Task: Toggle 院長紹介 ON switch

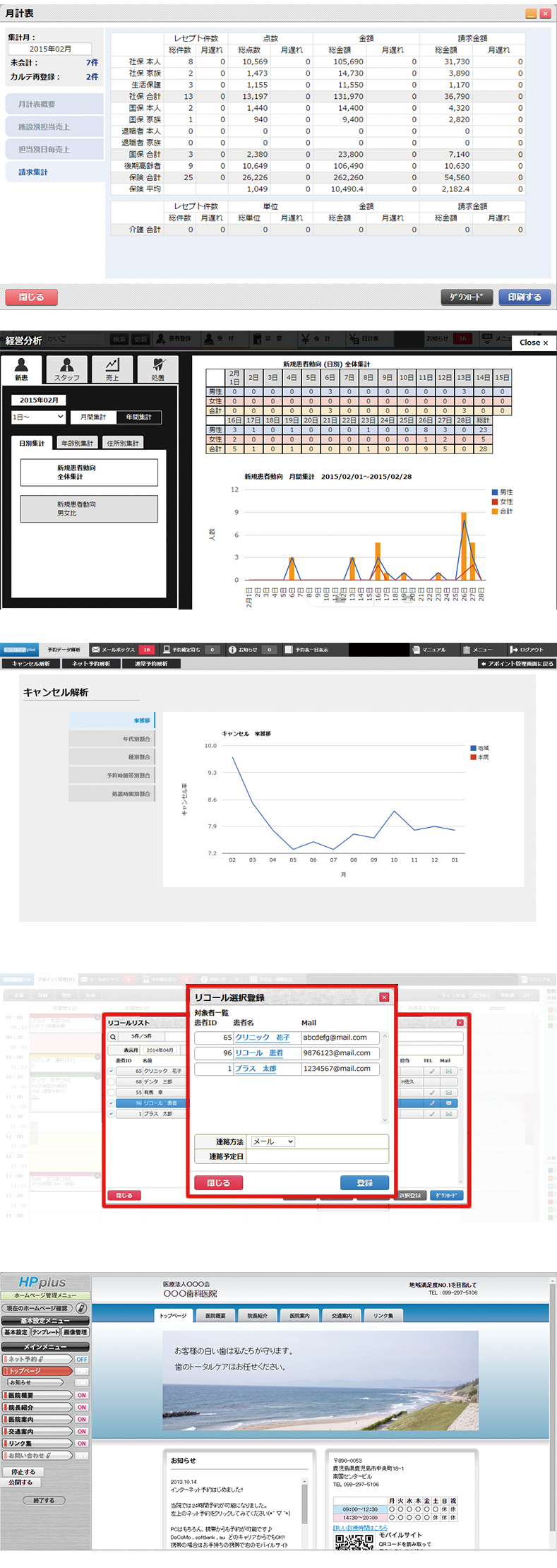Action: 82,1407
